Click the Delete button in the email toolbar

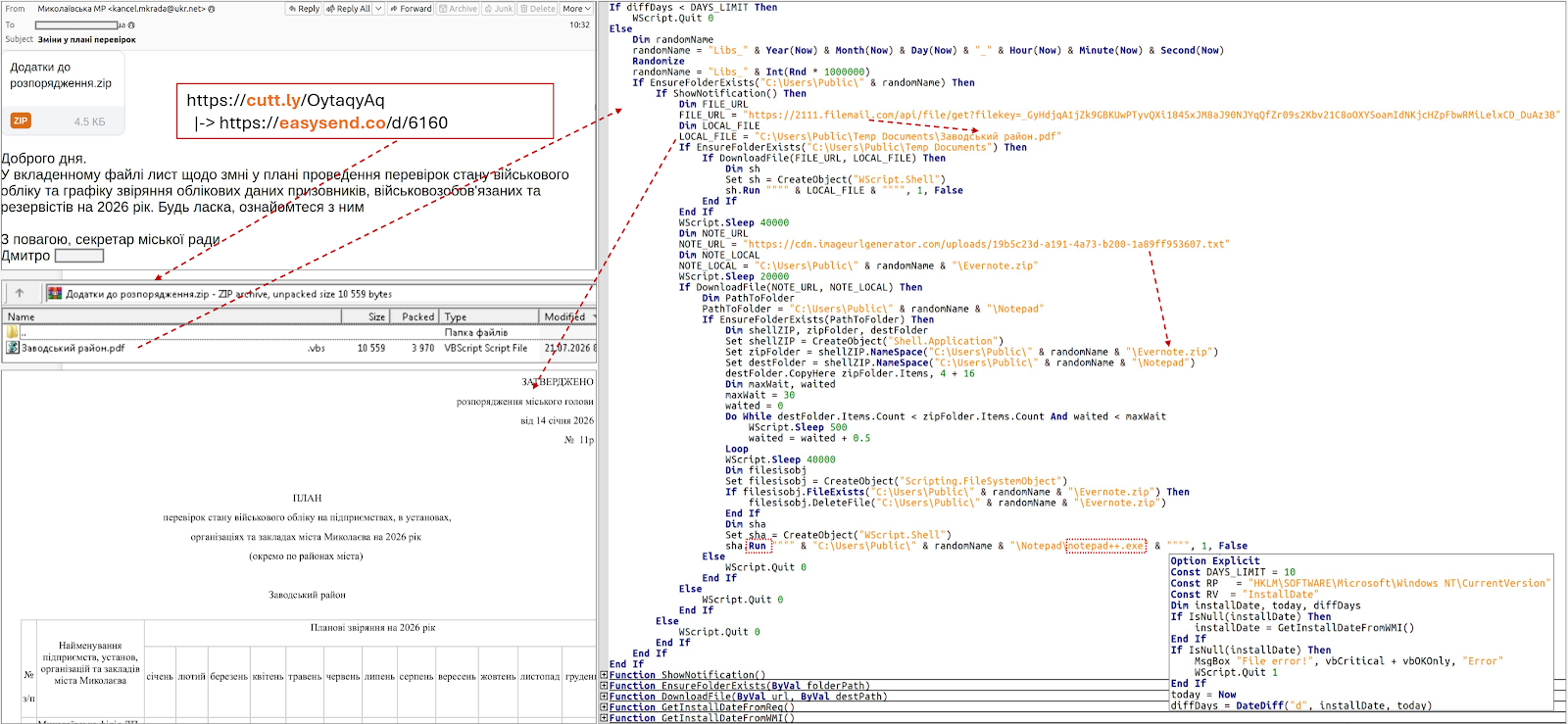point(537,9)
